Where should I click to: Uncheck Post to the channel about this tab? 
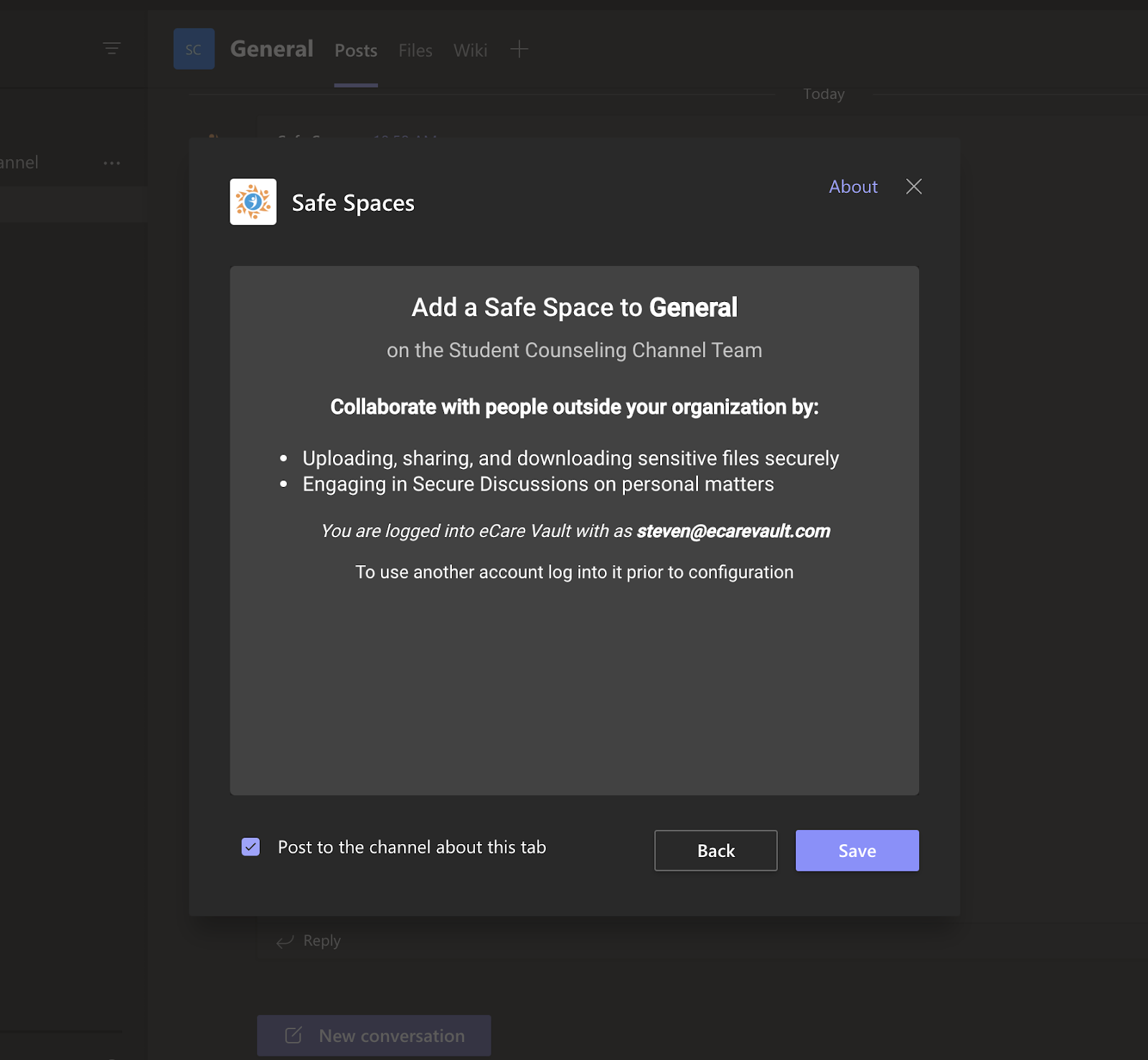coord(250,847)
